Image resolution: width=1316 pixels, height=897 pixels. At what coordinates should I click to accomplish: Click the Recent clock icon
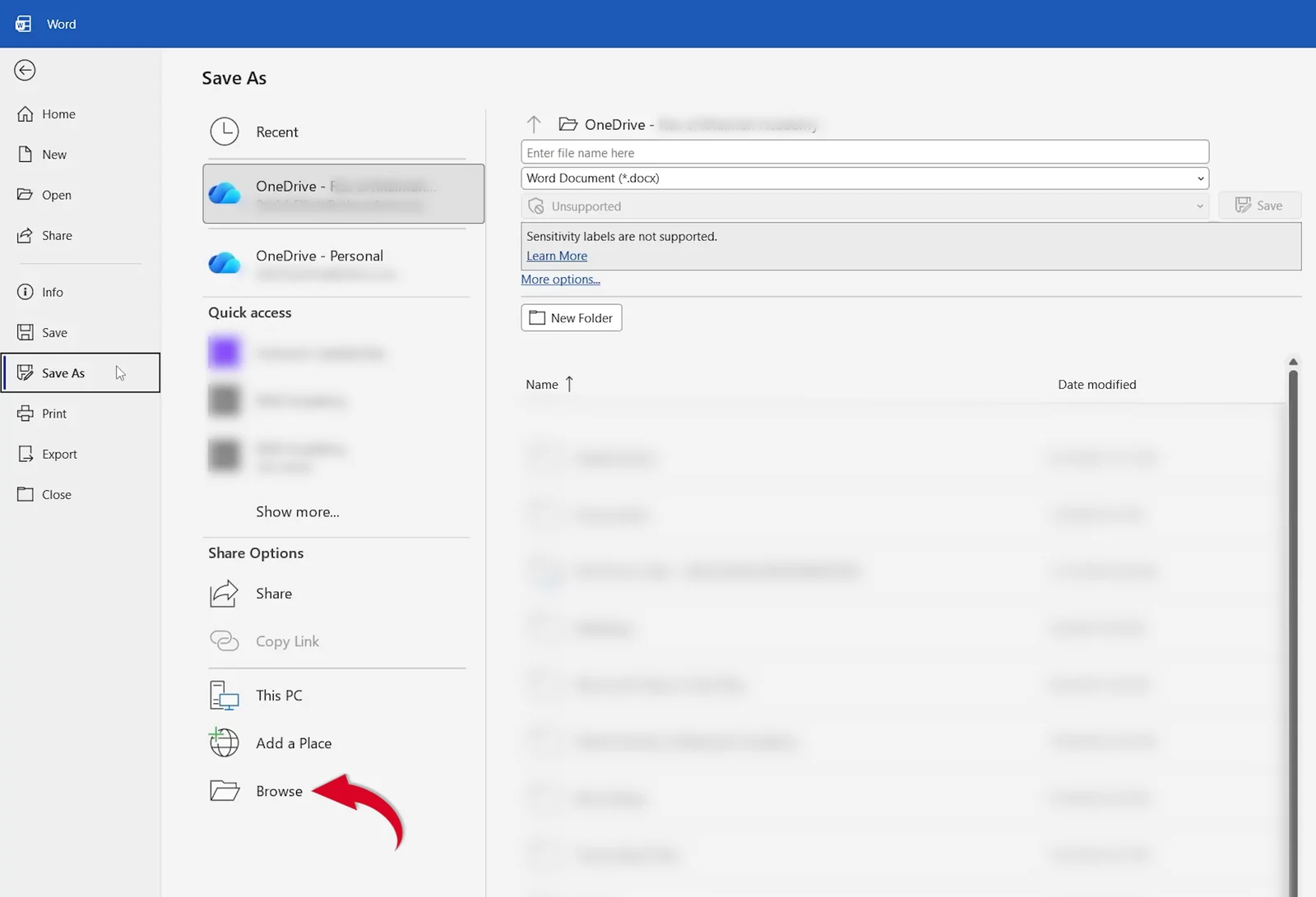point(225,132)
